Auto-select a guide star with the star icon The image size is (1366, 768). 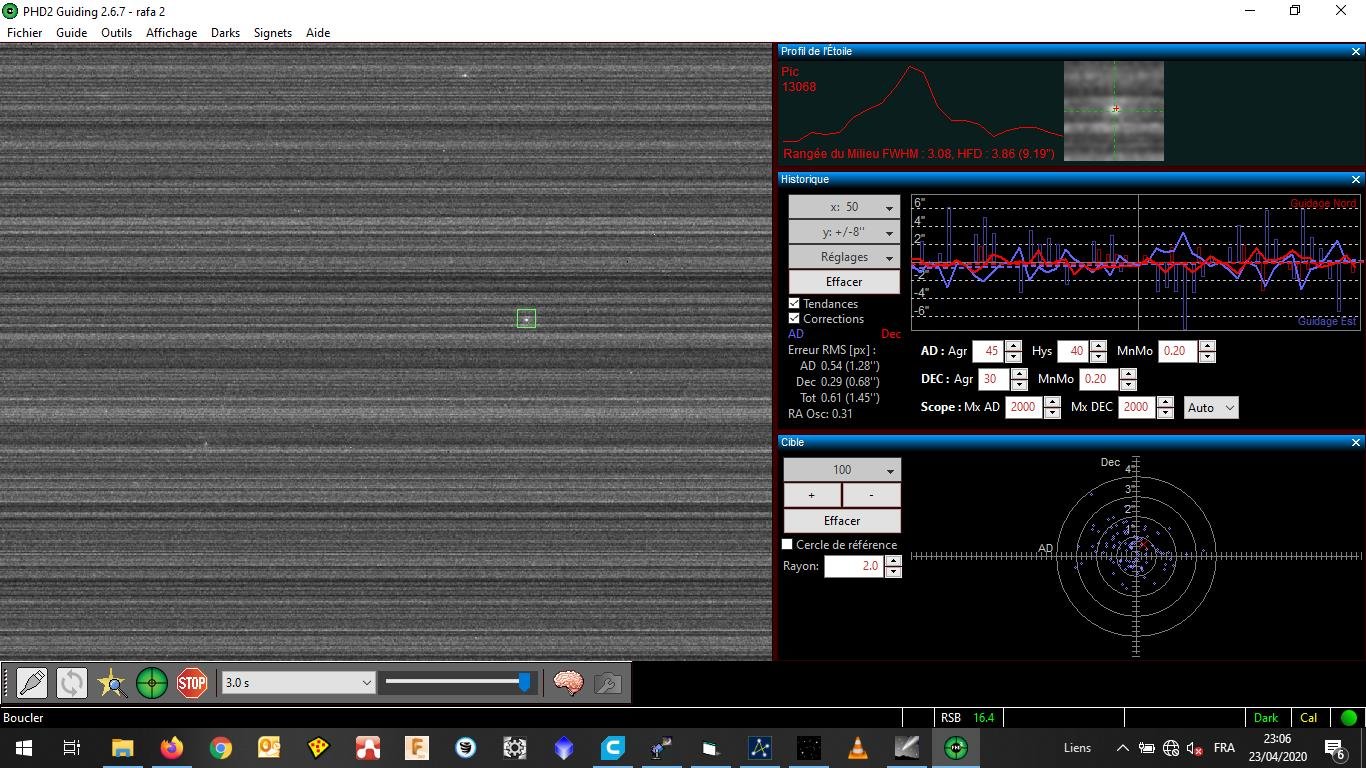(x=112, y=683)
